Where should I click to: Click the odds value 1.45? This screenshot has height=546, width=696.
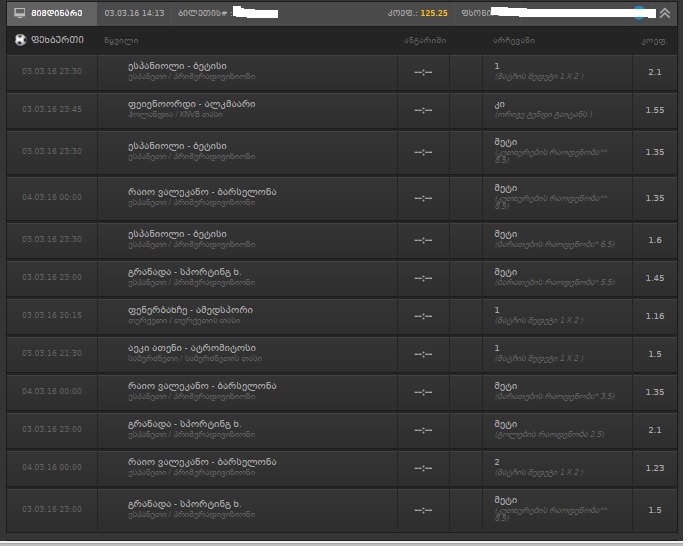[x=655, y=278]
